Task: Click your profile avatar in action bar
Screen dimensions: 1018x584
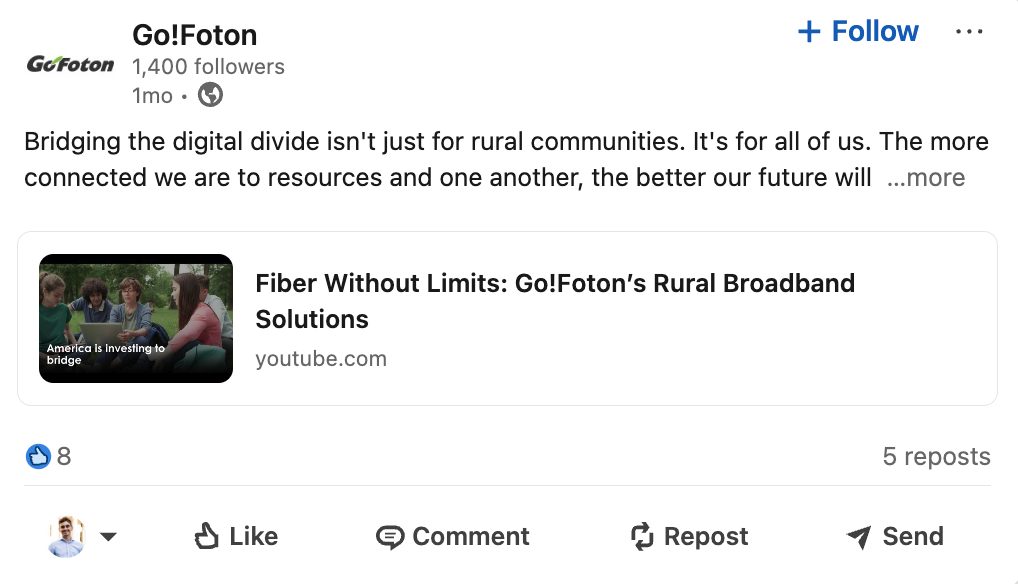Action: (x=66, y=537)
